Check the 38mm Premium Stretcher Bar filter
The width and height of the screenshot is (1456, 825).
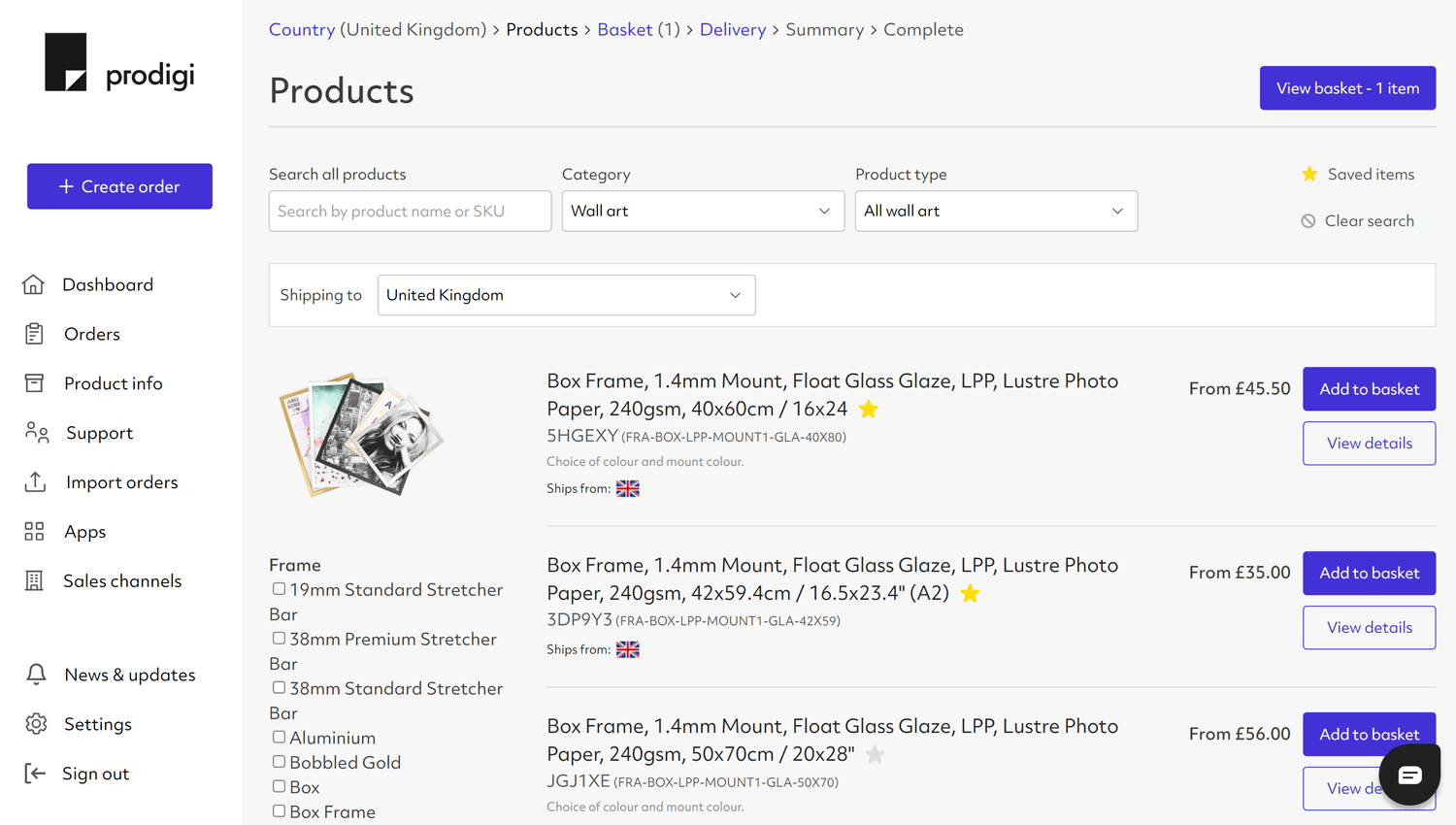(x=281, y=639)
